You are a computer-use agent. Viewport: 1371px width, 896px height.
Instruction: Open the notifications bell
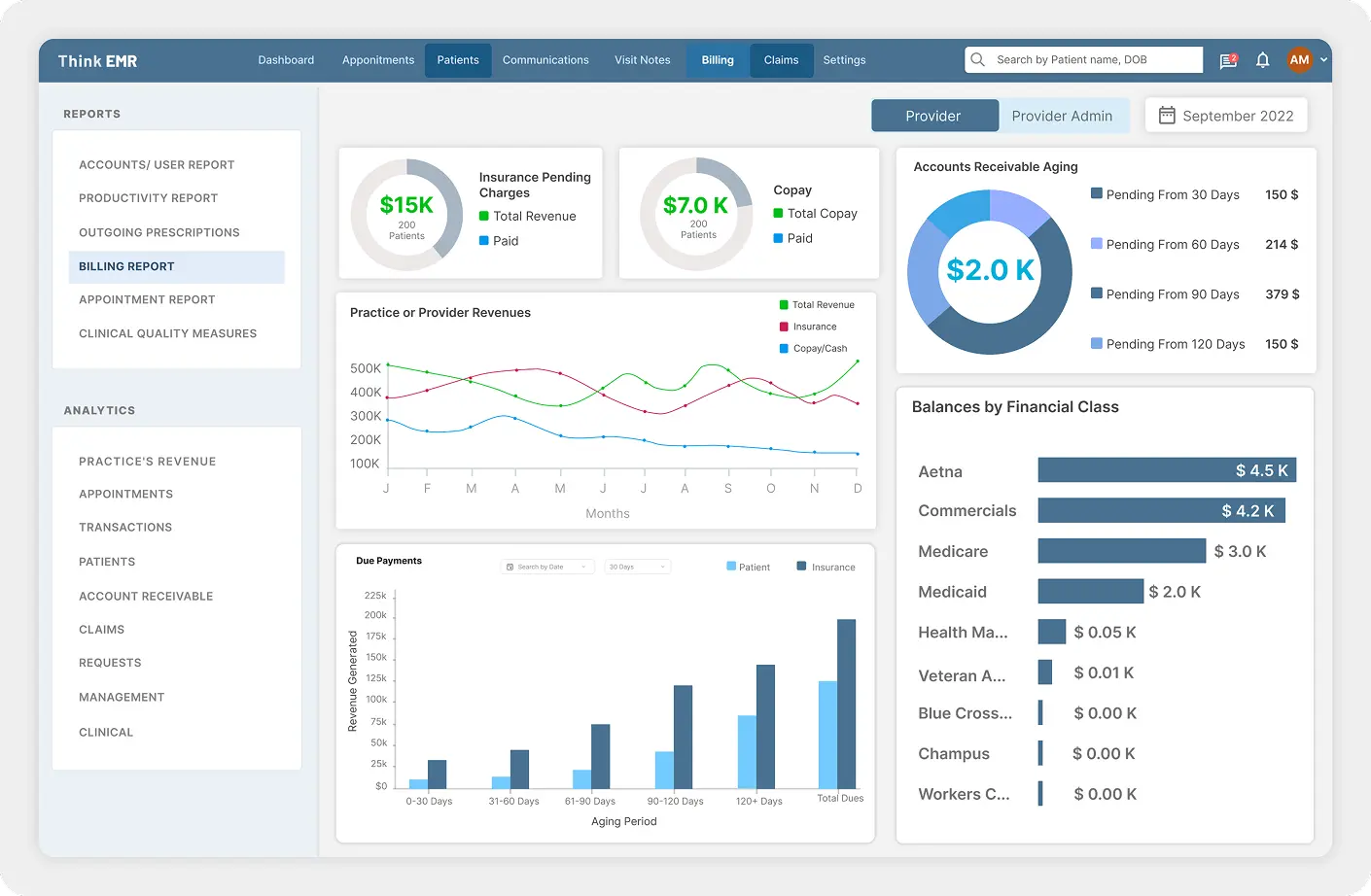[1262, 59]
